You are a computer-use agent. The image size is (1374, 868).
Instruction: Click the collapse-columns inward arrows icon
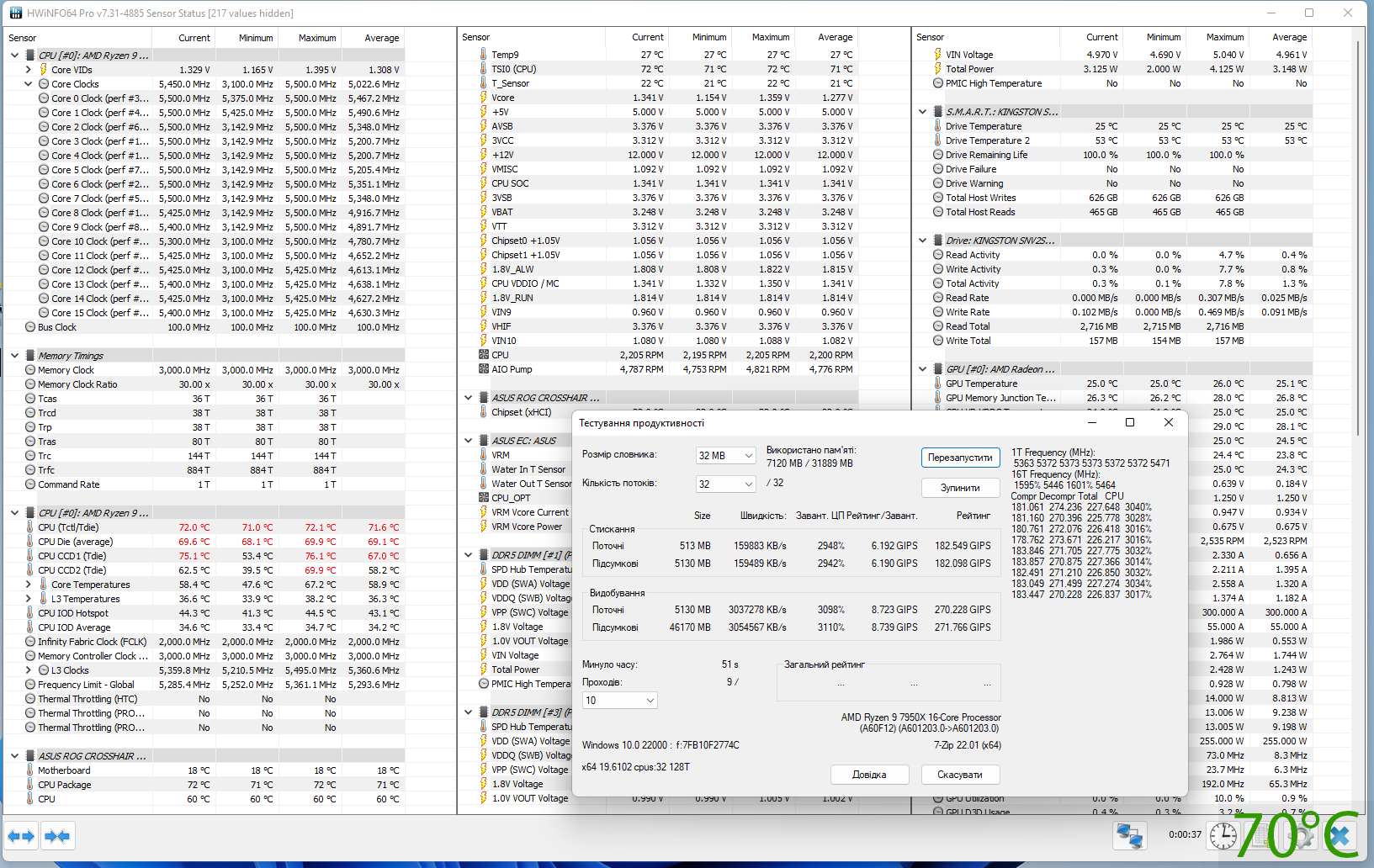click(x=57, y=836)
